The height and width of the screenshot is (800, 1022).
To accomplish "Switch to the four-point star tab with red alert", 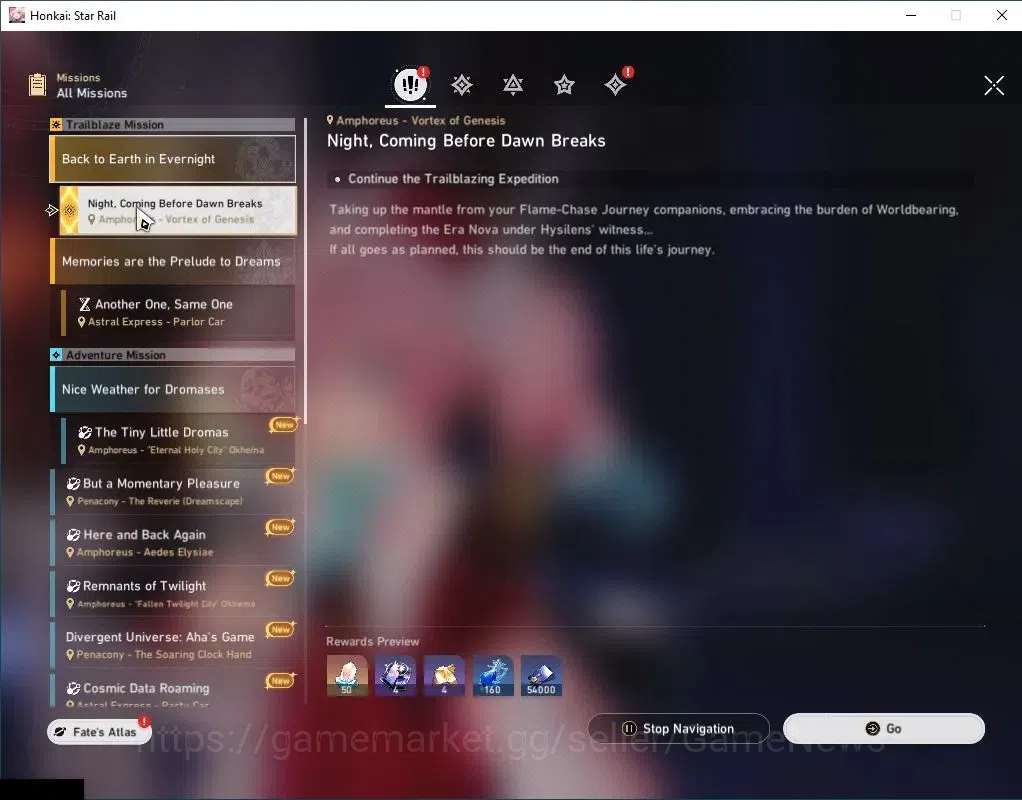I will tap(615, 85).
